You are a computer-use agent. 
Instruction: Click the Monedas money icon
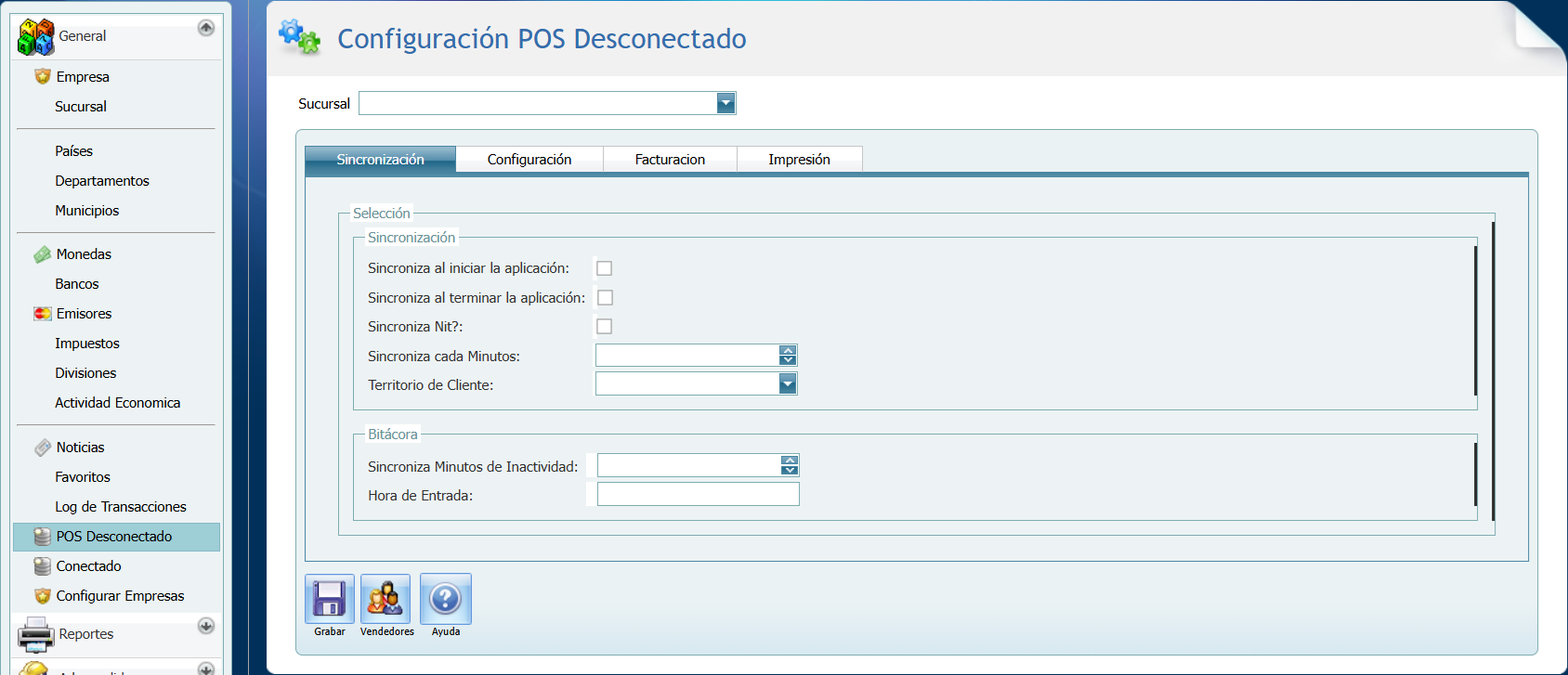[x=43, y=254]
